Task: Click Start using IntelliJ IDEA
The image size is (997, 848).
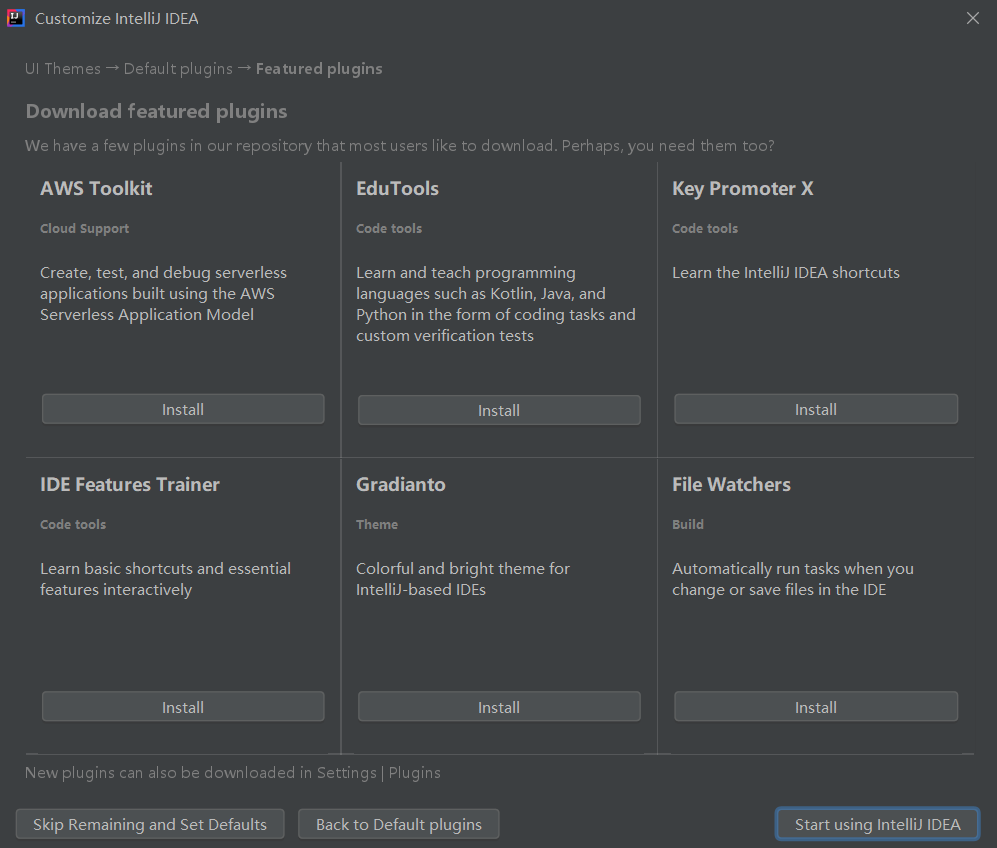Action: 877,824
